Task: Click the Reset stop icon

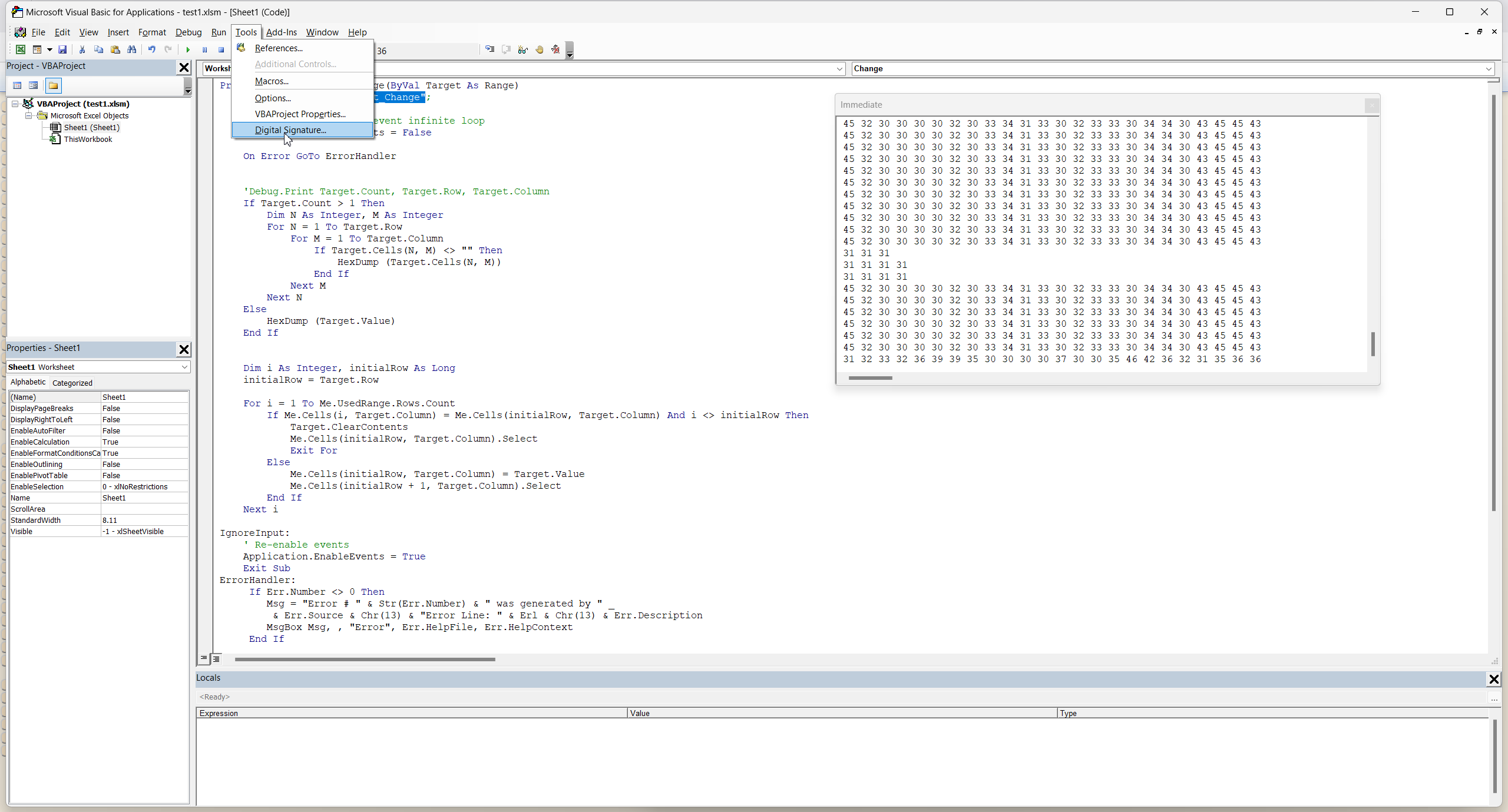Action: point(221,50)
